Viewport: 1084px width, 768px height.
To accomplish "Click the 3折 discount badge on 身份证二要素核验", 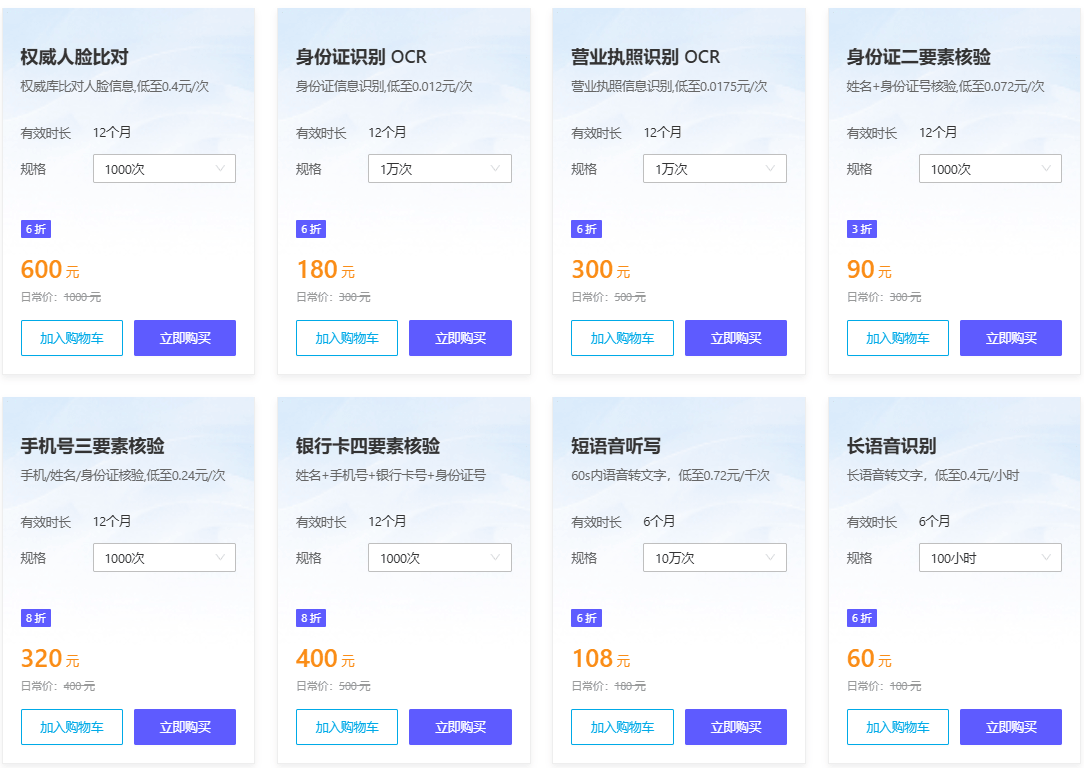I will click(861, 229).
